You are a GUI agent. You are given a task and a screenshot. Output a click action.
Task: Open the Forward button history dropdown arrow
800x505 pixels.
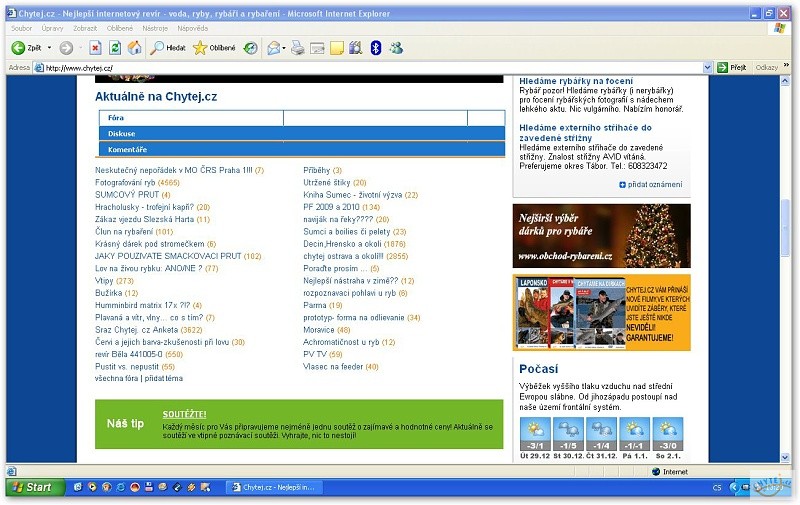pyautogui.click(x=81, y=48)
